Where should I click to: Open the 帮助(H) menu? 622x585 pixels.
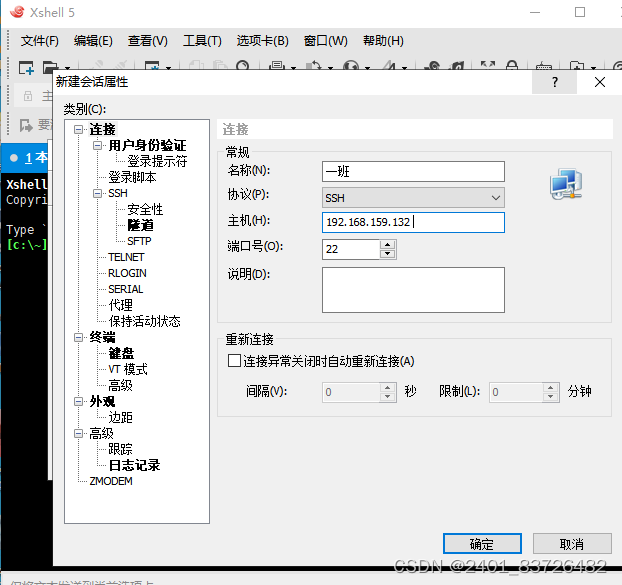tap(383, 41)
